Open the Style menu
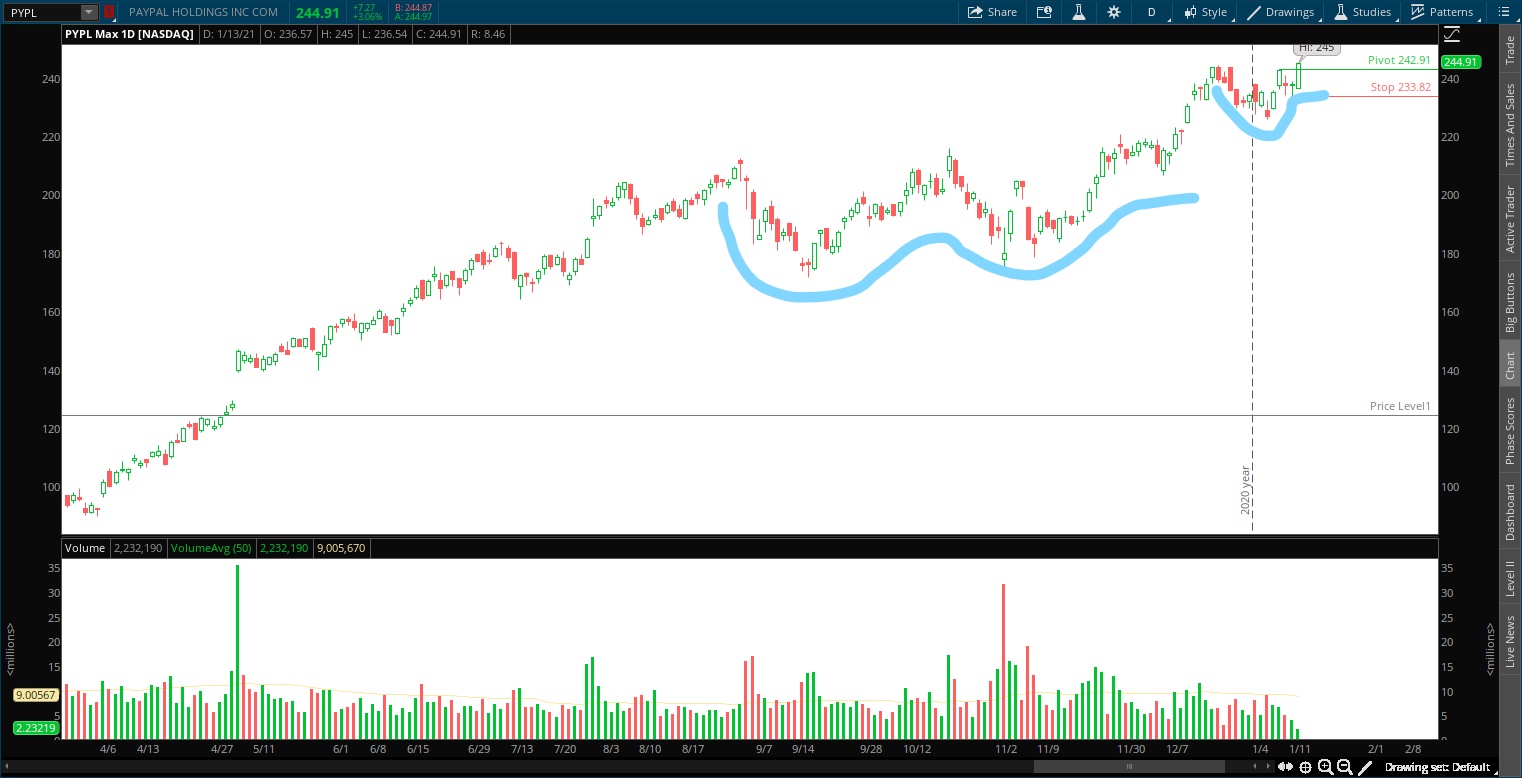 click(x=1205, y=12)
